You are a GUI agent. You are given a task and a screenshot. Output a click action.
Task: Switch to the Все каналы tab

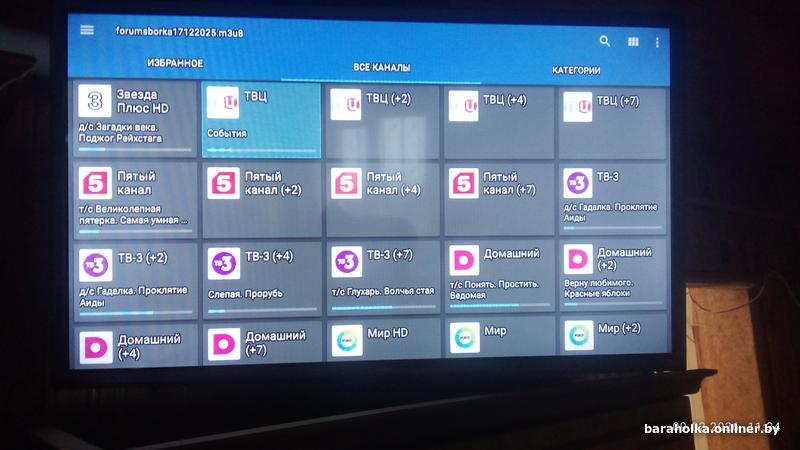382,67
